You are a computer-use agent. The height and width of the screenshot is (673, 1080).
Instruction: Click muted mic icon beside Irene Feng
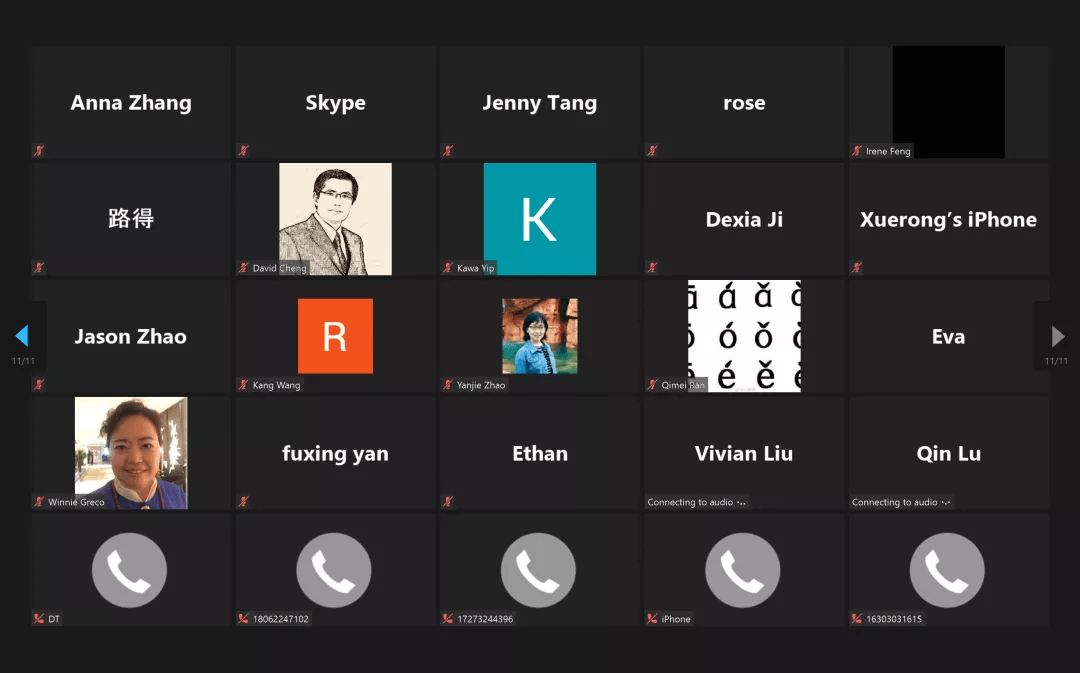pos(857,150)
